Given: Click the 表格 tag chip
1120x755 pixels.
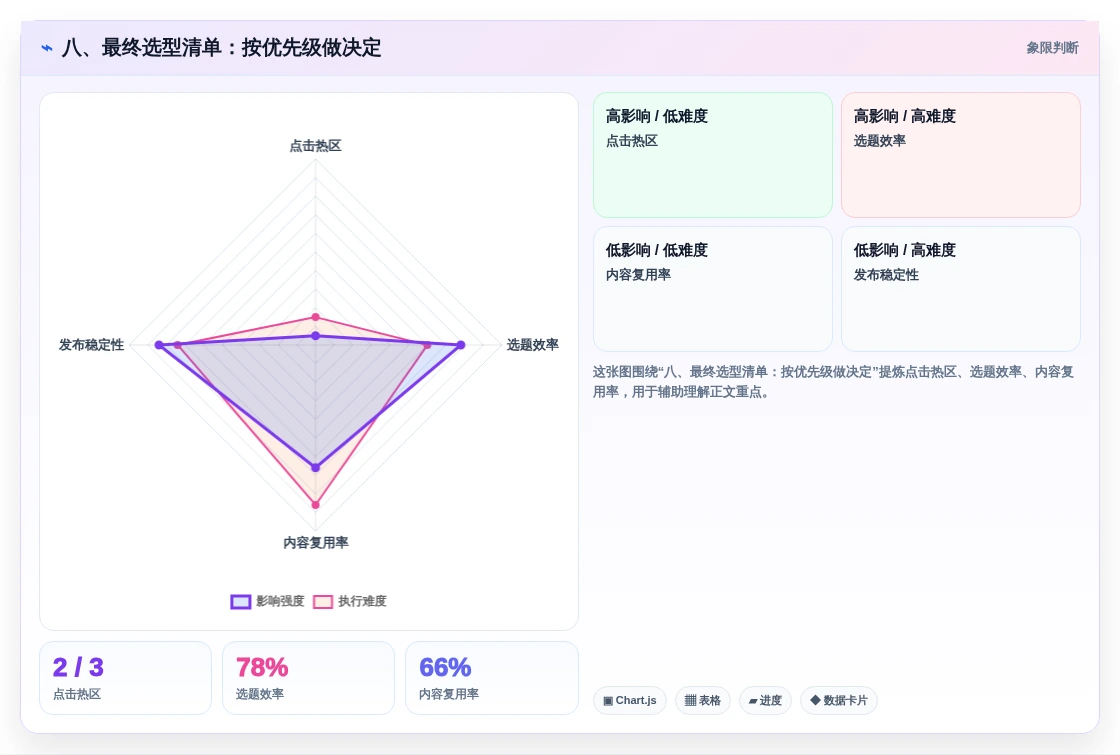Looking at the screenshot, I should click(703, 700).
